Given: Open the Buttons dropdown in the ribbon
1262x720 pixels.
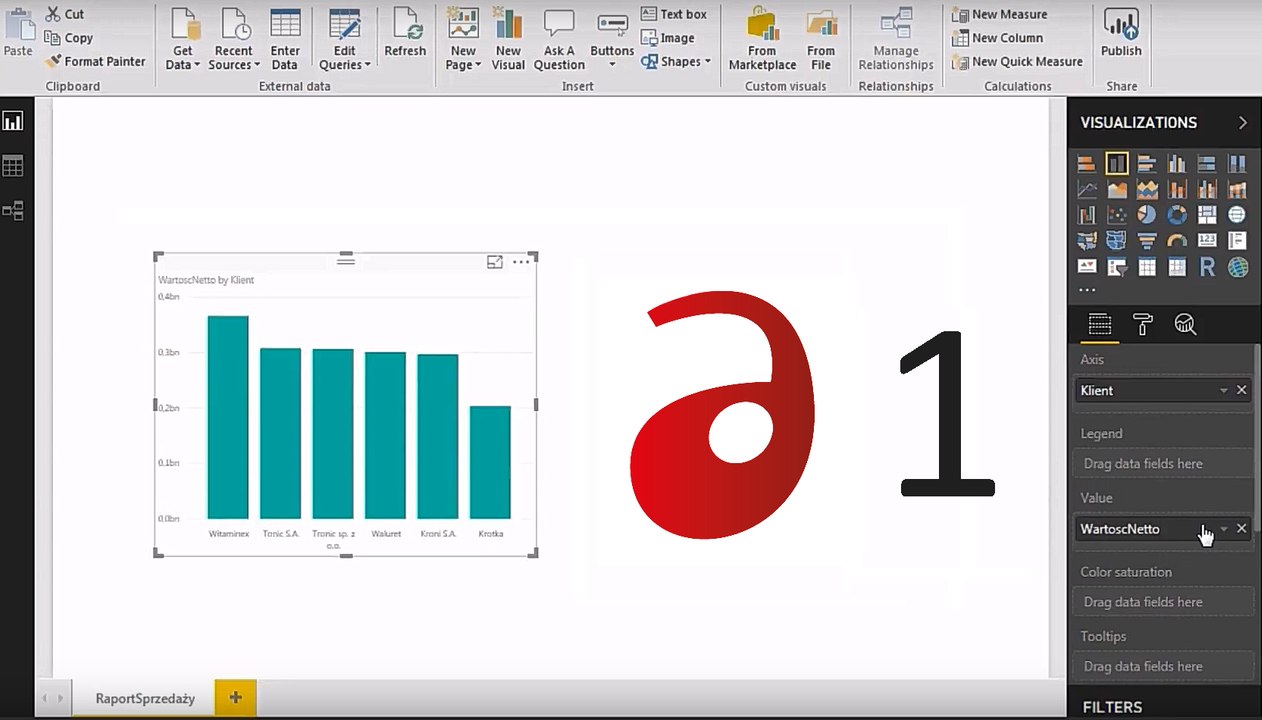Looking at the screenshot, I should [612, 40].
